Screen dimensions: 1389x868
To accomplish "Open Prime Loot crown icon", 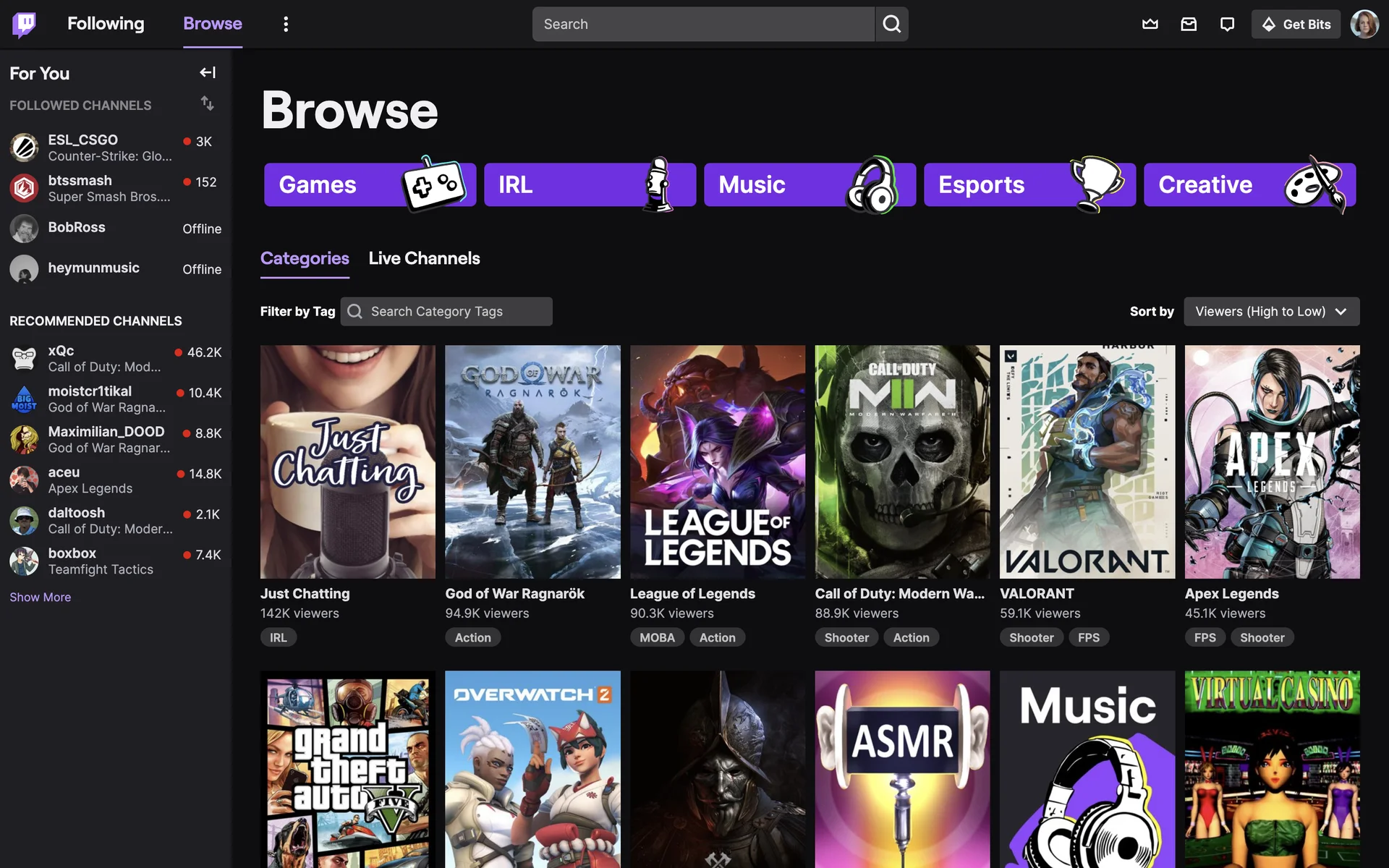I will pyautogui.click(x=1150, y=24).
